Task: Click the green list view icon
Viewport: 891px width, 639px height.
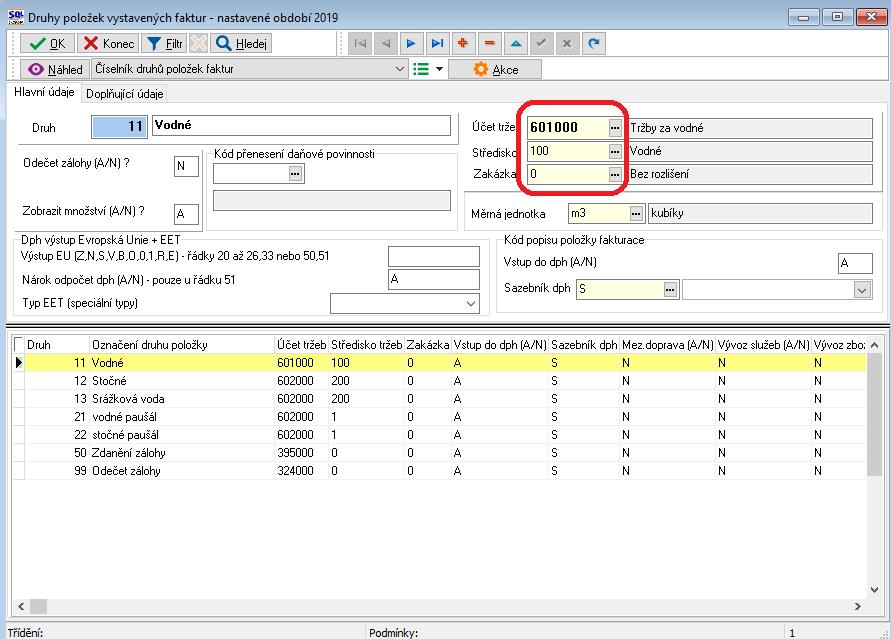Action: 420,69
